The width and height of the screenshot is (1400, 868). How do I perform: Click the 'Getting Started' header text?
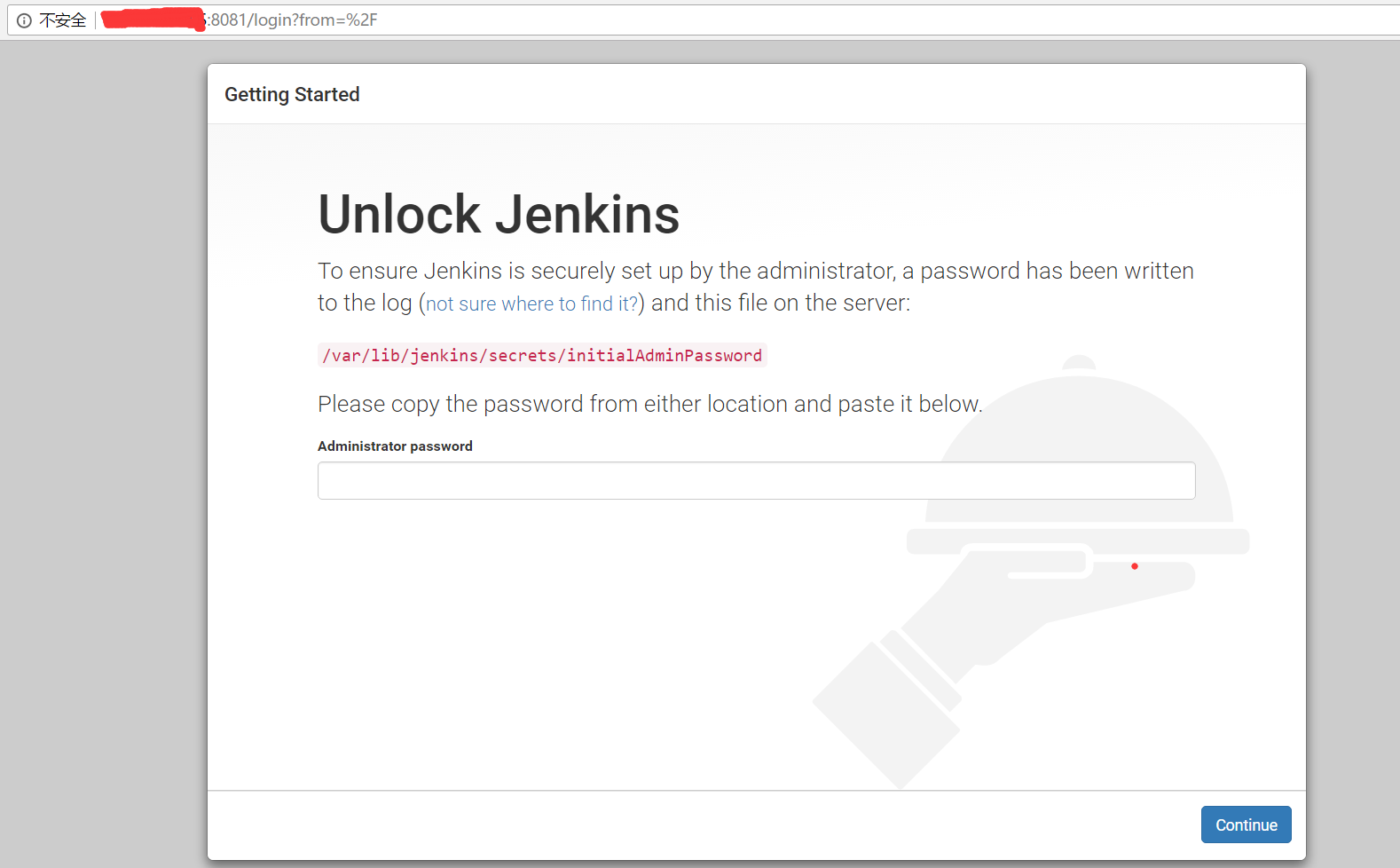pos(292,94)
